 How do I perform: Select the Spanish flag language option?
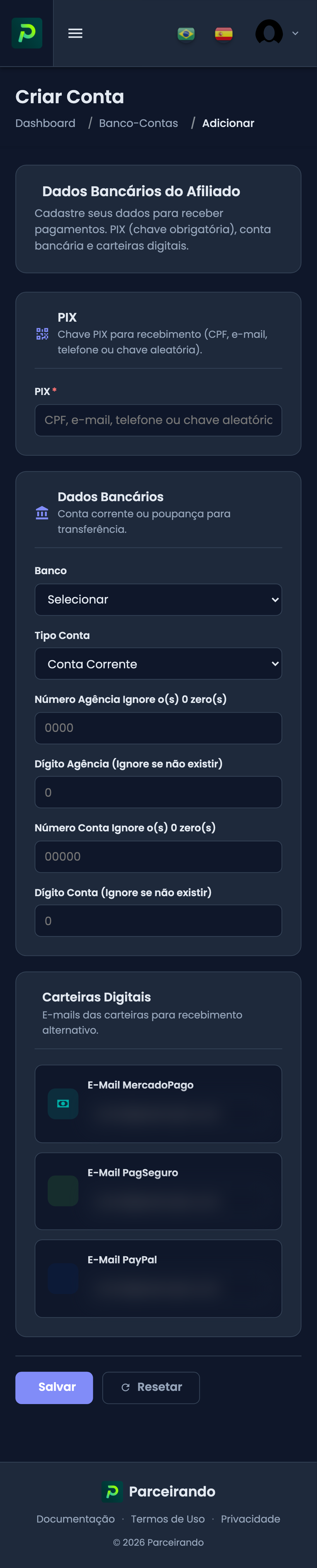(x=223, y=33)
